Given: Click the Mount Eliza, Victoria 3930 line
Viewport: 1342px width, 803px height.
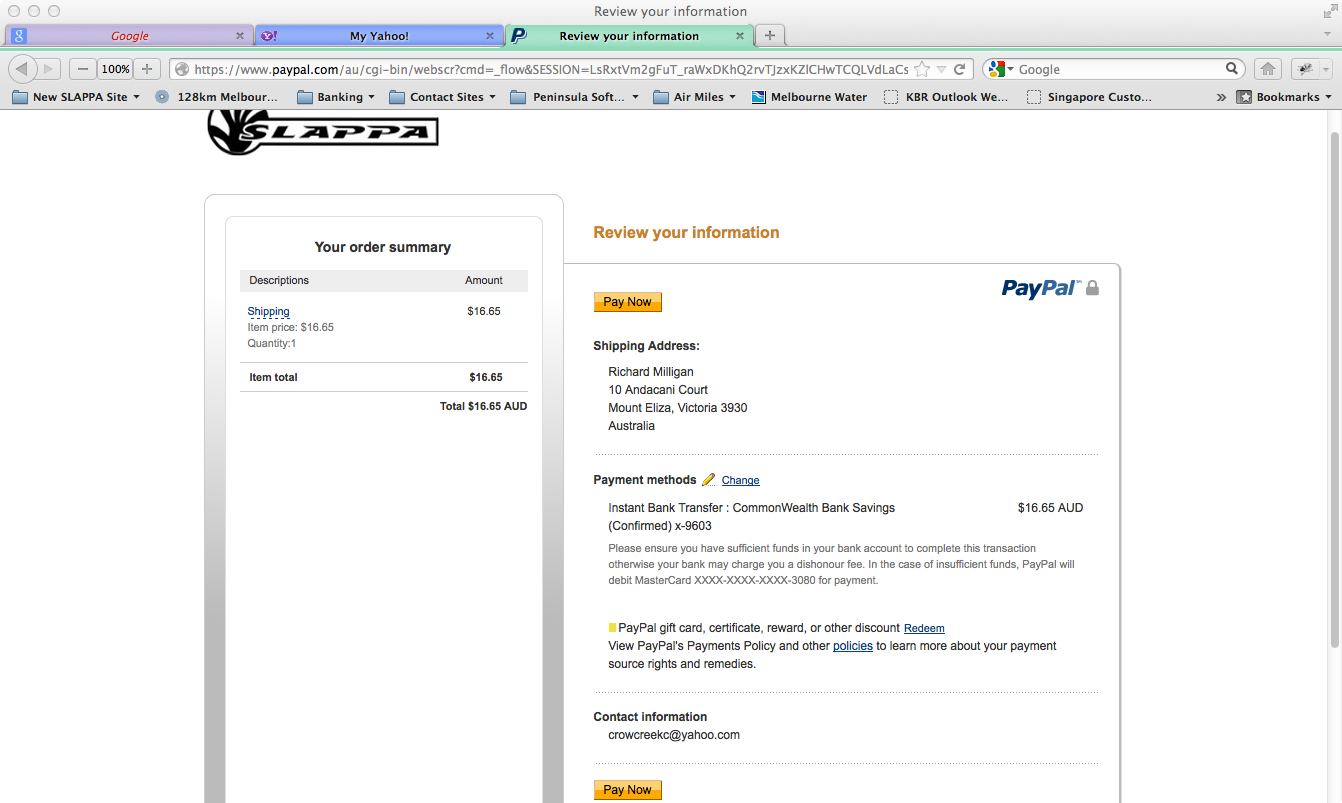Looking at the screenshot, I should click(677, 408).
